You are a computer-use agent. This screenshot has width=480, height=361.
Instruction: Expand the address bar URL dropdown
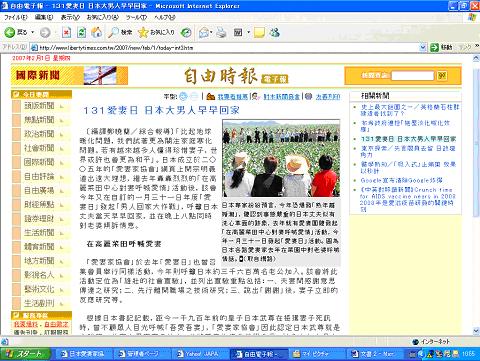point(423,47)
